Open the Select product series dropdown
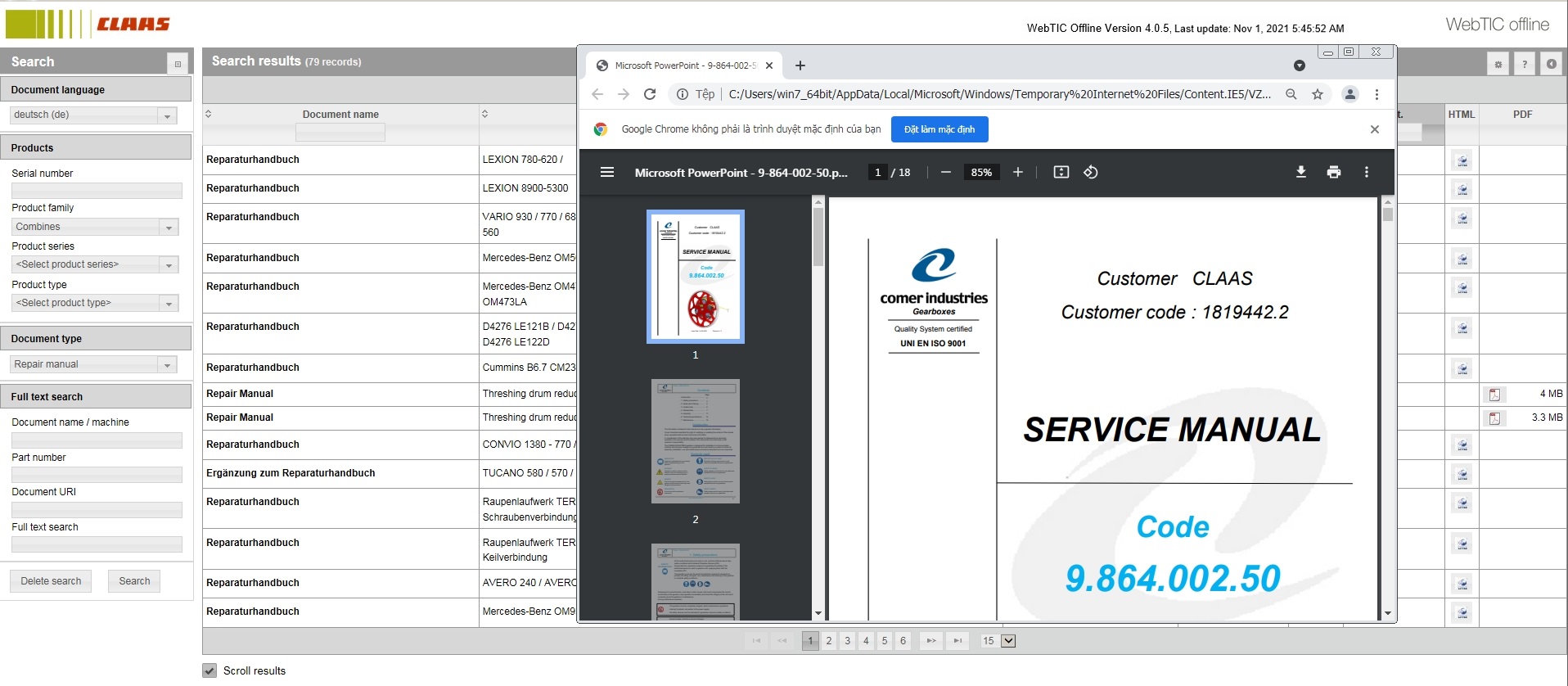Viewport: 1568px width, 686px height. pos(94,264)
